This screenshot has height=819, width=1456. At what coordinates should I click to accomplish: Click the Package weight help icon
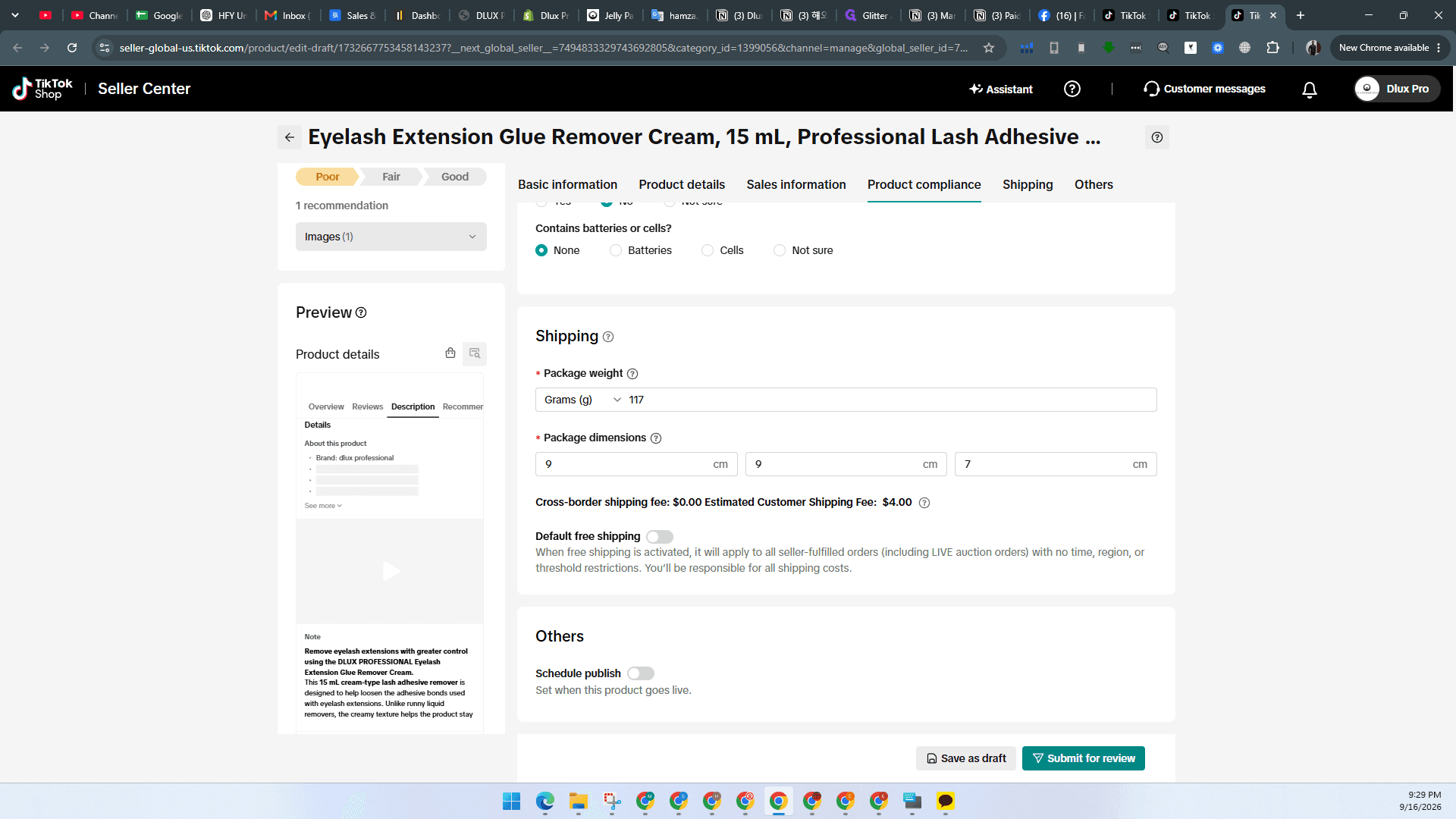click(x=632, y=374)
